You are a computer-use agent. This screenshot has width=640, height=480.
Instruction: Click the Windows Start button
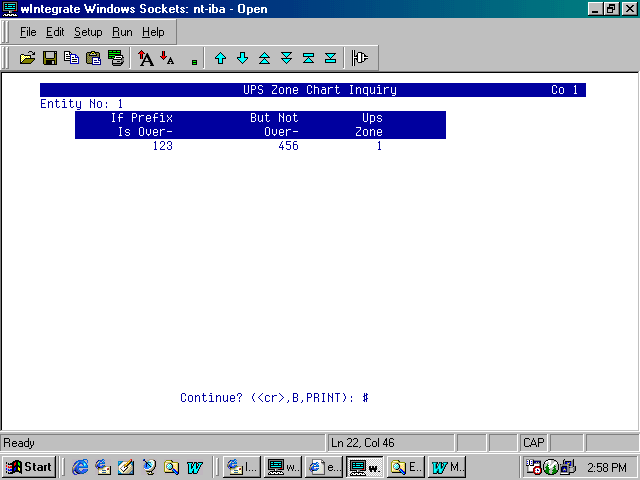click(29, 467)
